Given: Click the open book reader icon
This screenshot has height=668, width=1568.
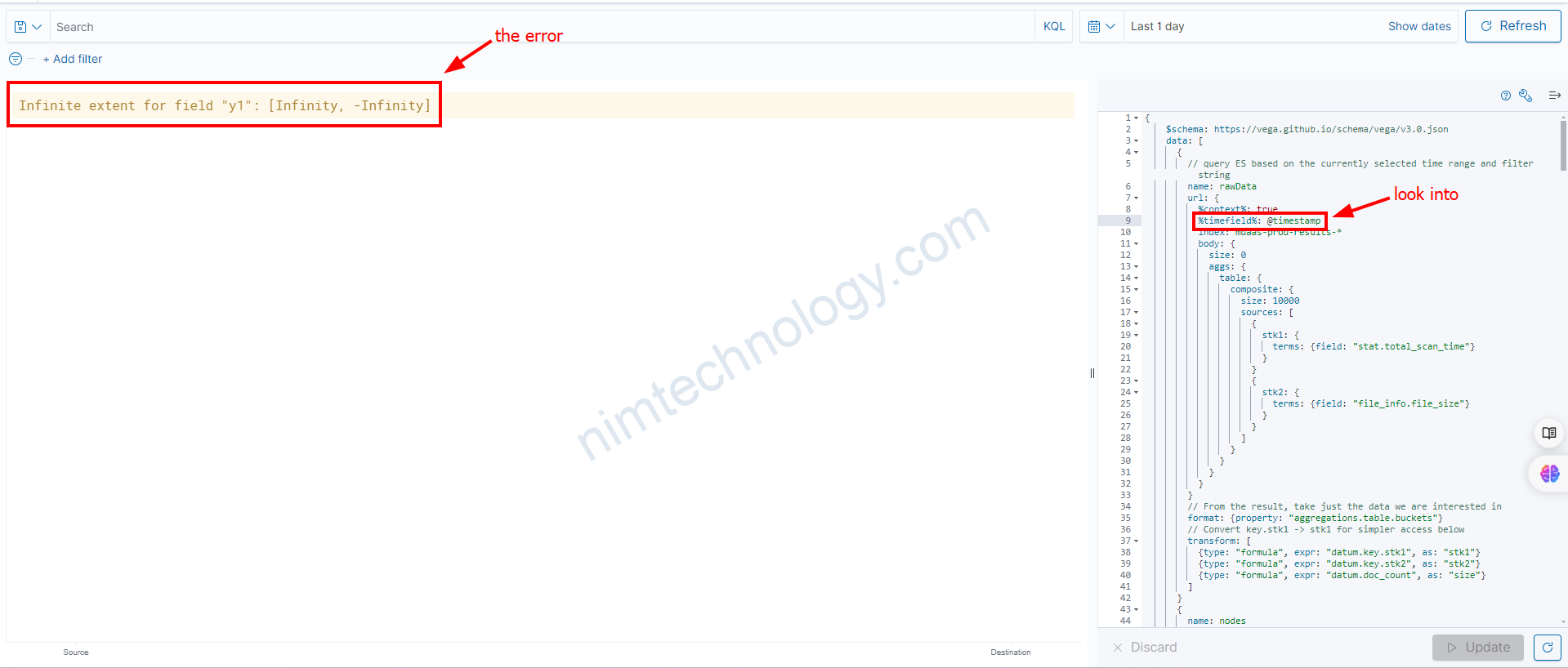Looking at the screenshot, I should click(x=1548, y=433).
